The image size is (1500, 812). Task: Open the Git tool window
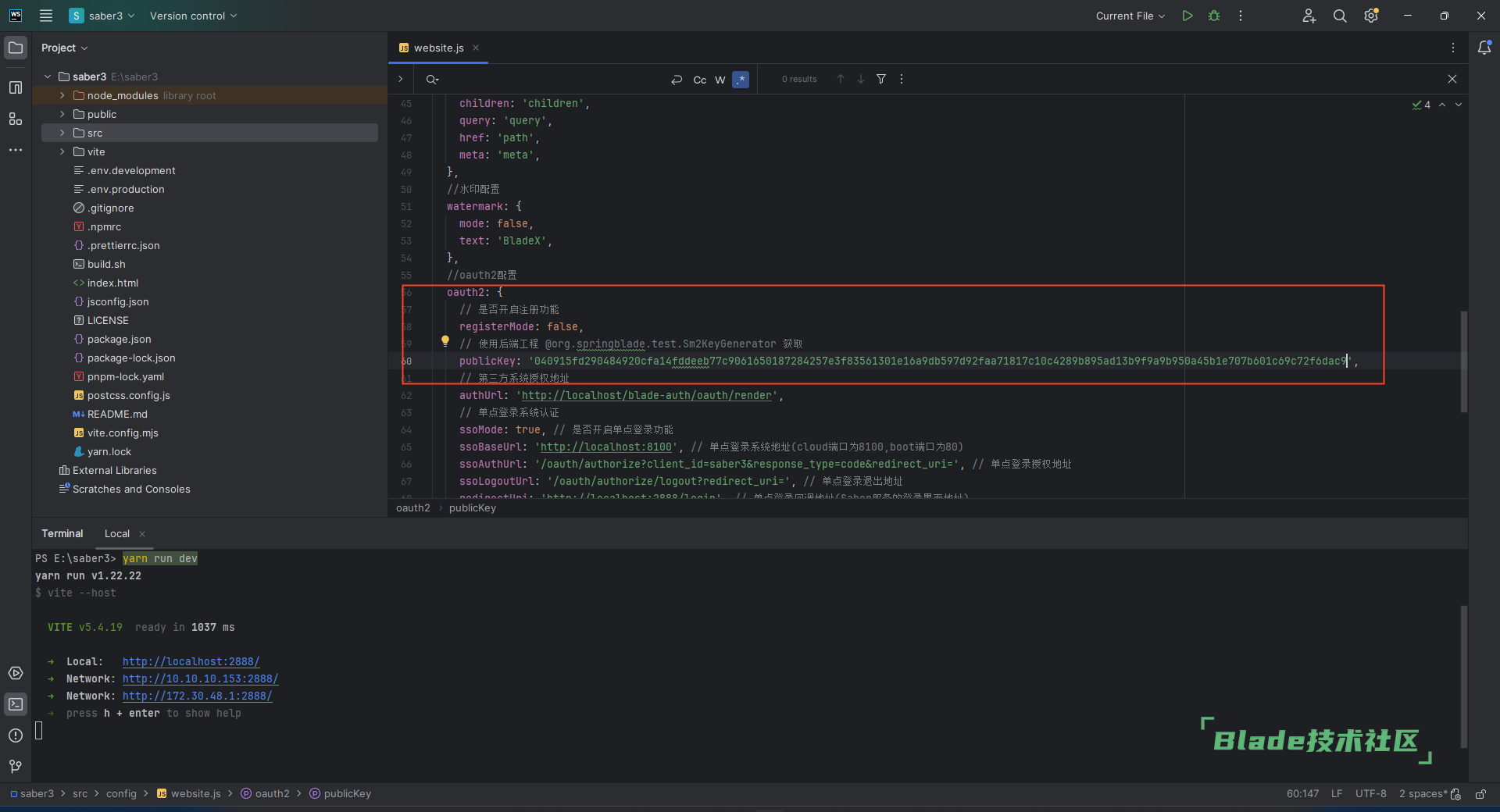pyautogui.click(x=16, y=767)
